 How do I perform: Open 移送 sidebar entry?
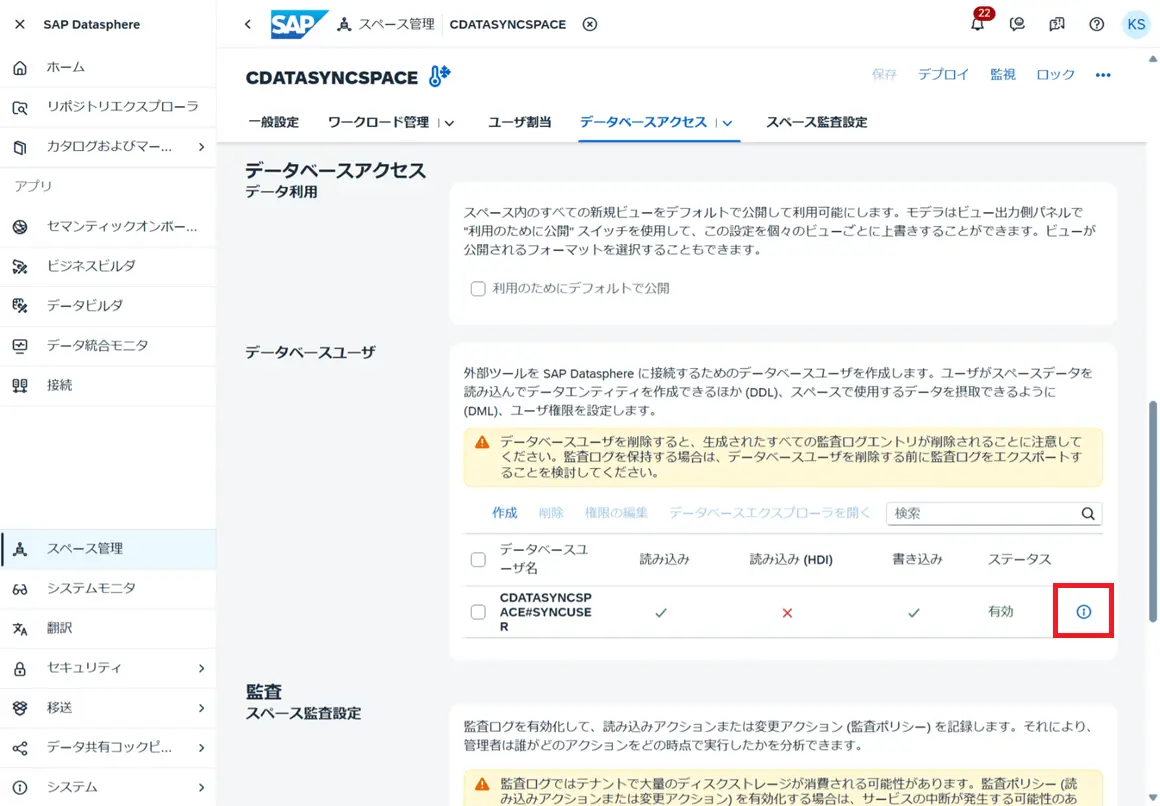(x=108, y=708)
